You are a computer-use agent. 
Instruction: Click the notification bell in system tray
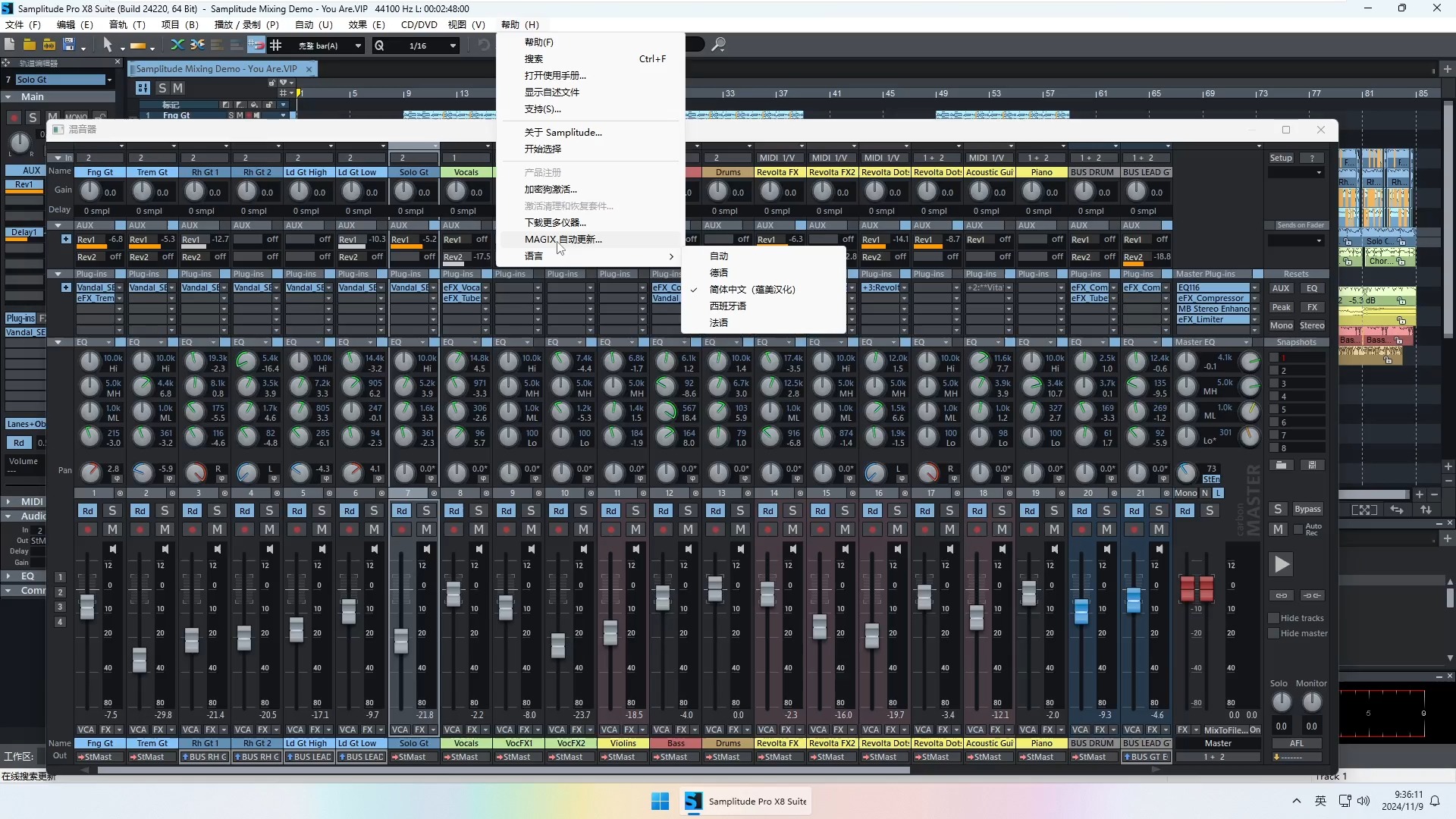point(1435,801)
